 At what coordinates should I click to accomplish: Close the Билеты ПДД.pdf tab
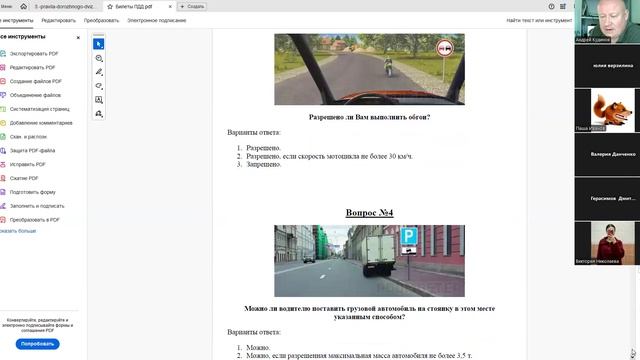click(x=170, y=7)
